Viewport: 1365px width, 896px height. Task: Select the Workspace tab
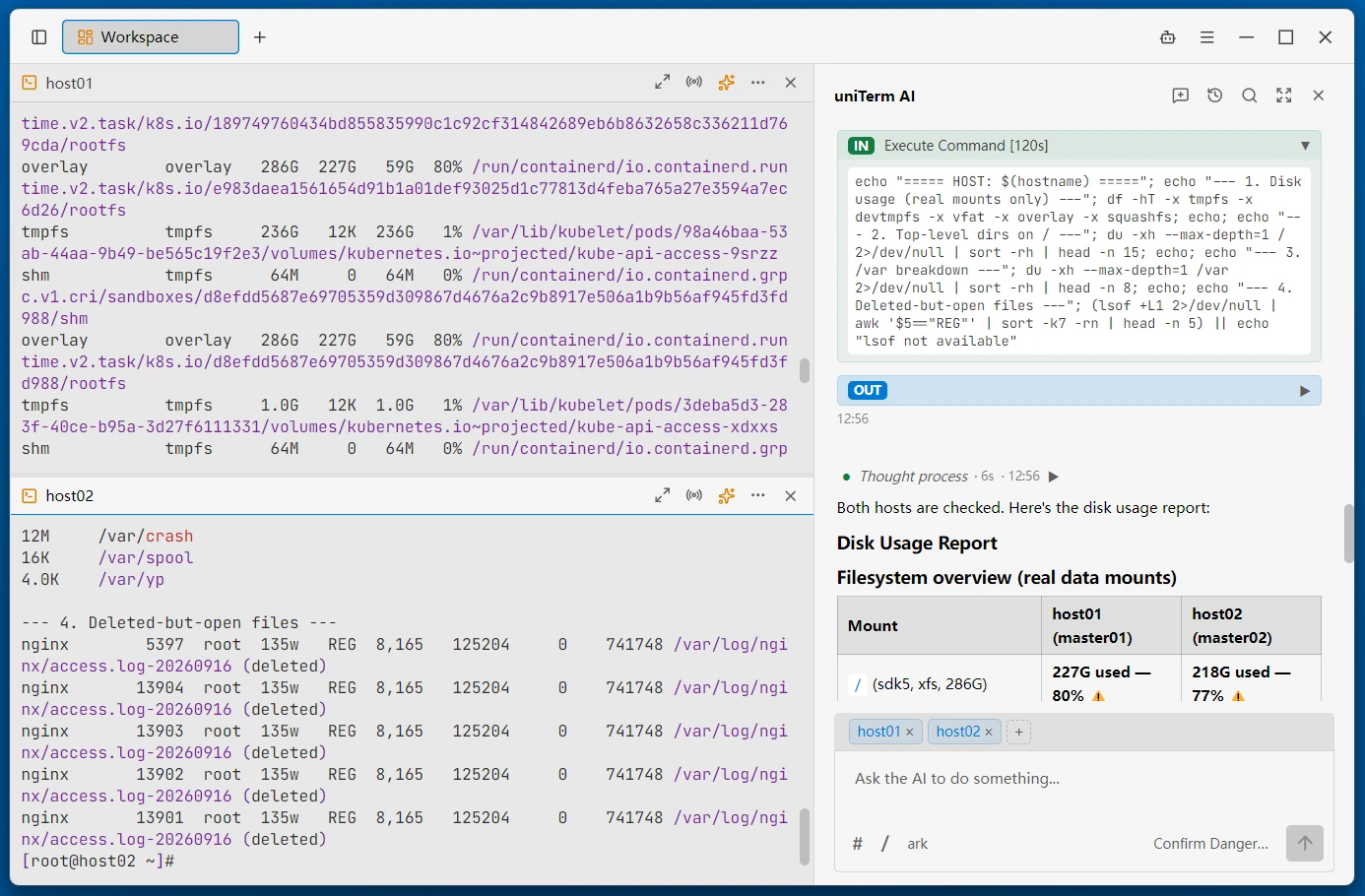pyautogui.click(x=151, y=37)
